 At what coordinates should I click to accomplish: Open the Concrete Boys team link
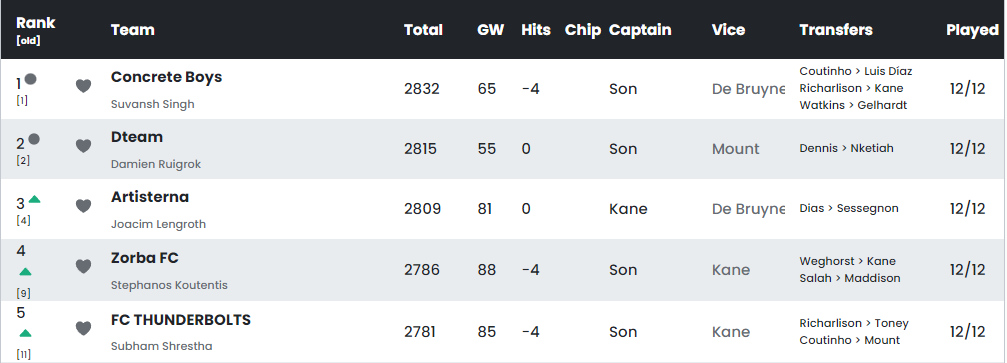(x=166, y=77)
